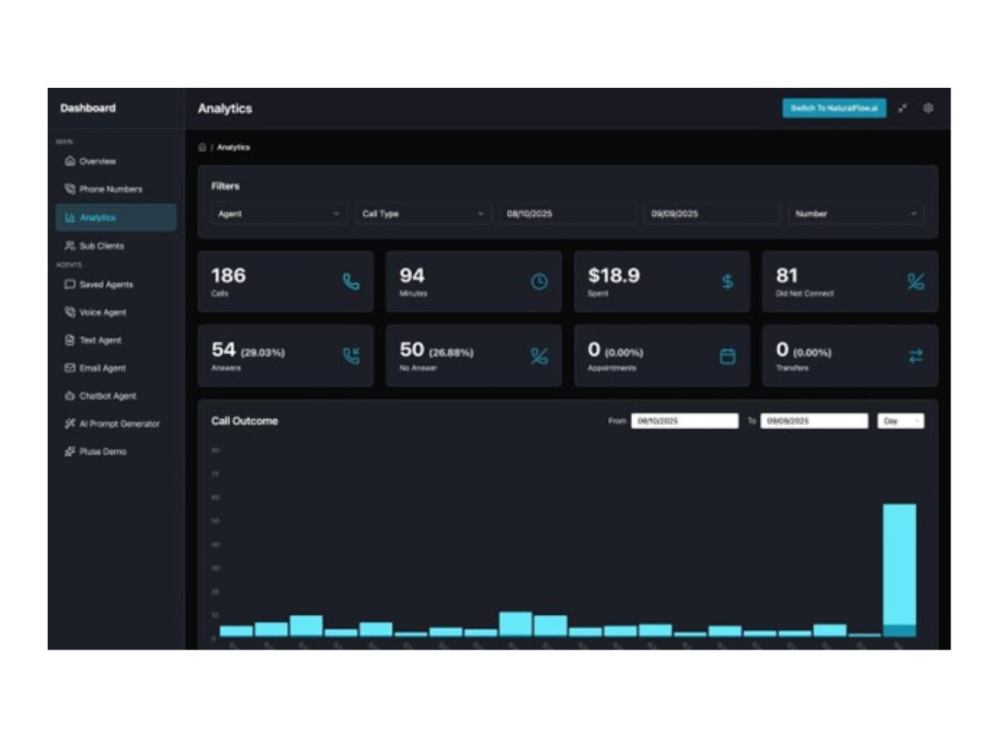Click the 09/09/2025 end date filter field
This screenshot has height=750, width=1000.
tap(712, 214)
